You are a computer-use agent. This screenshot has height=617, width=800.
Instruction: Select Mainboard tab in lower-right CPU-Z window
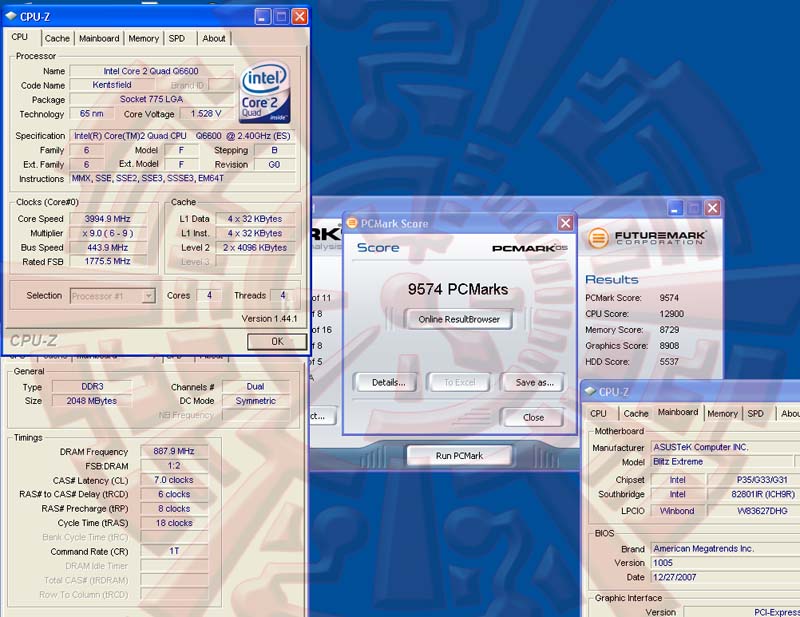pos(678,412)
